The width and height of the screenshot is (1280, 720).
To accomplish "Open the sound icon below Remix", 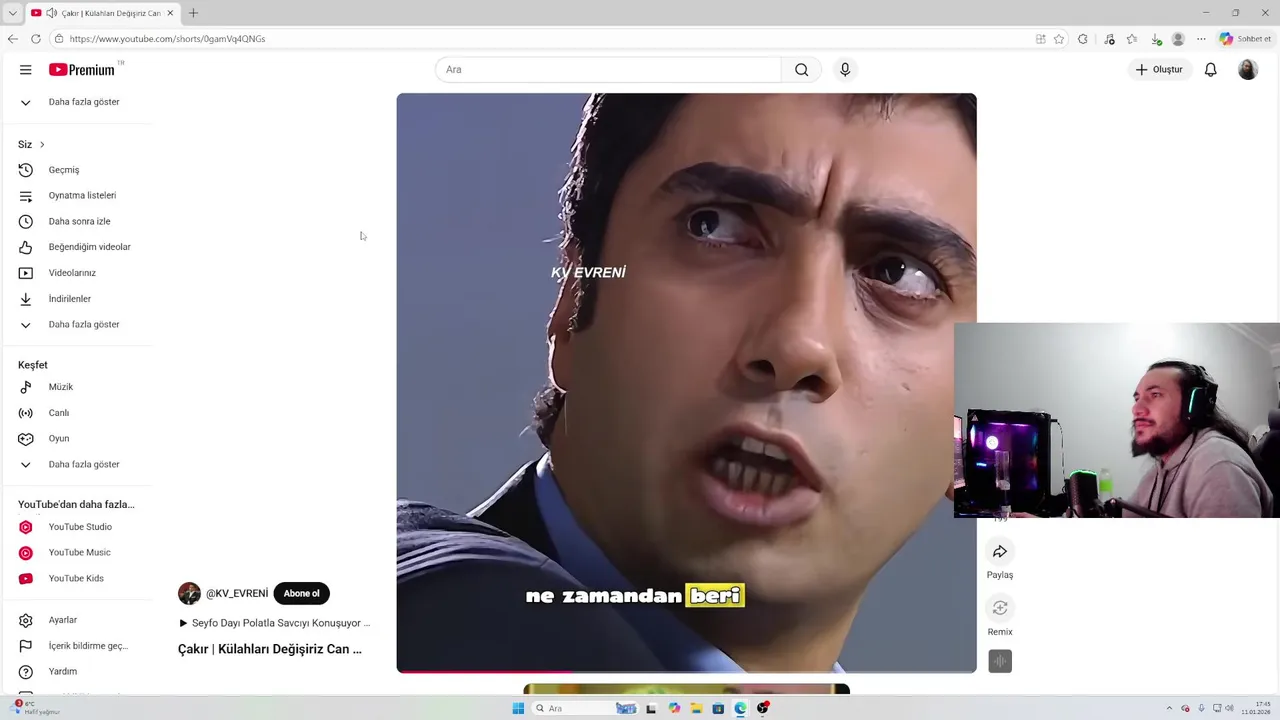I will coord(1000,661).
